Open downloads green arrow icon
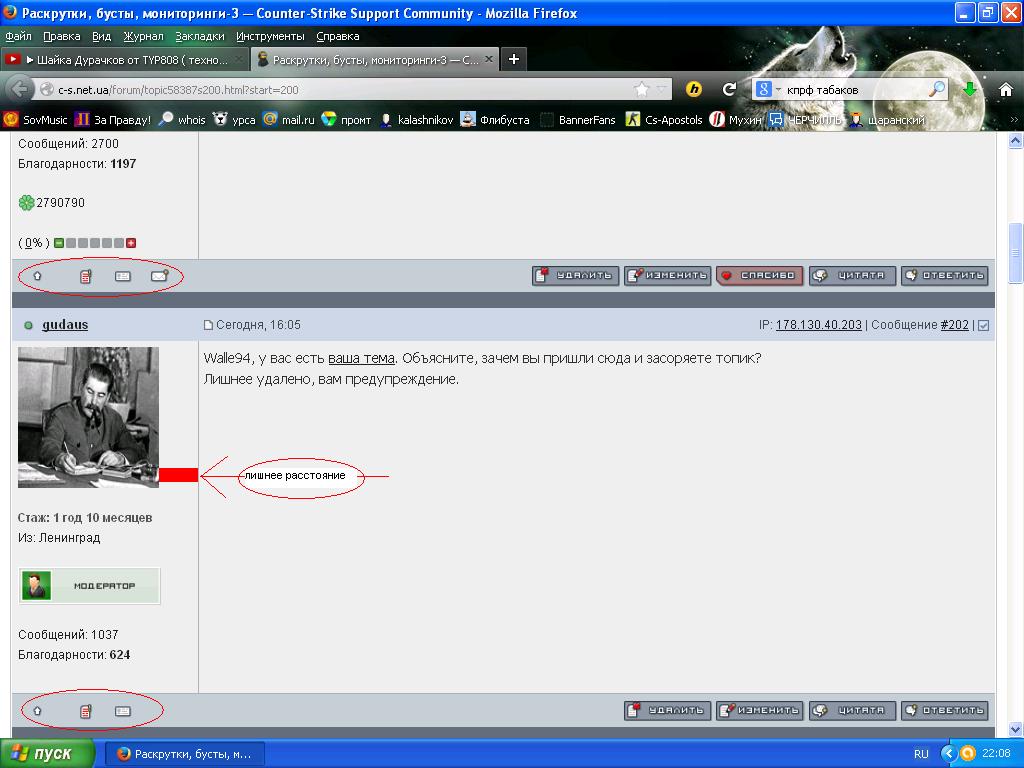The height and width of the screenshot is (768, 1024). click(x=970, y=89)
